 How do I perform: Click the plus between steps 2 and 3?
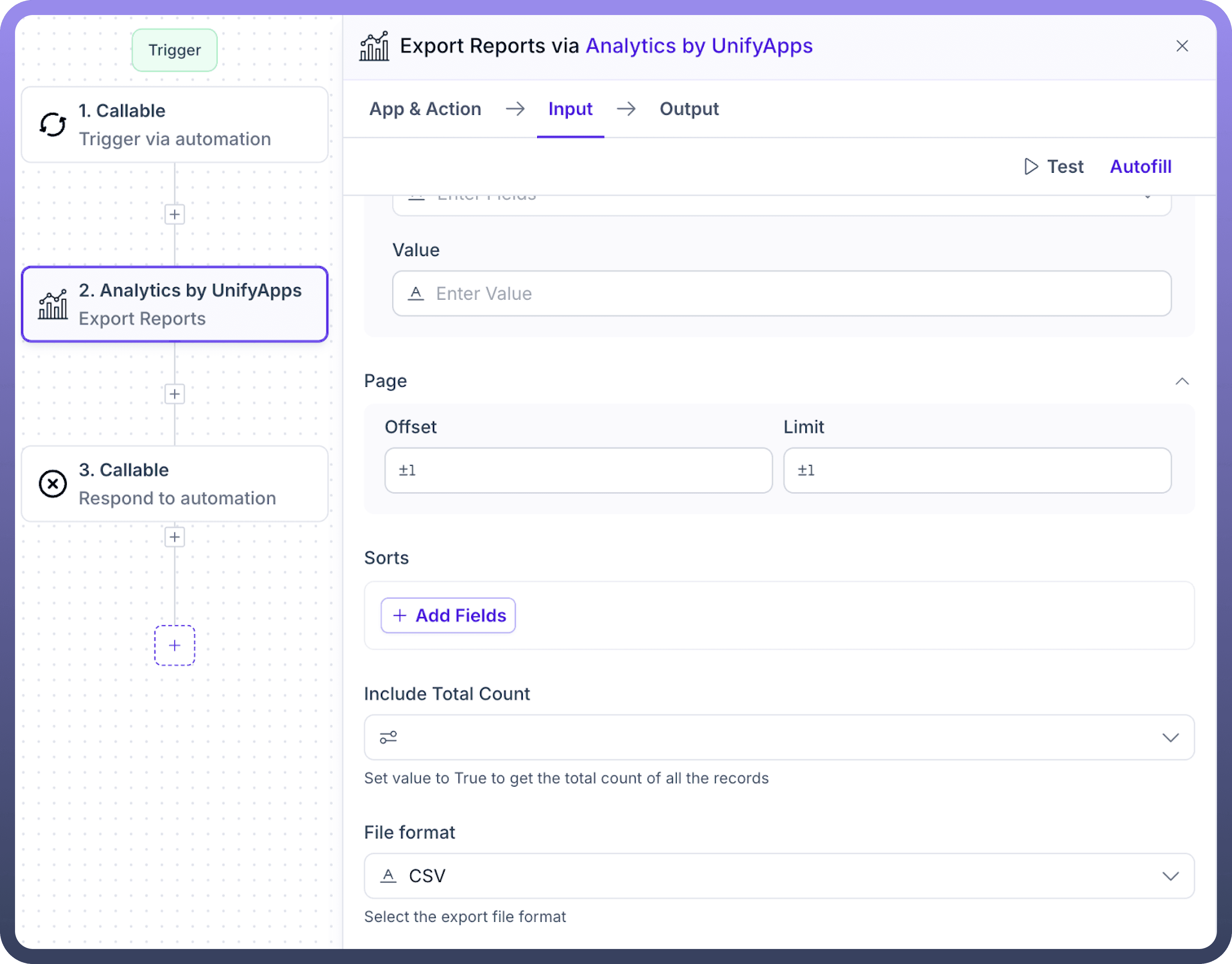[175, 394]
